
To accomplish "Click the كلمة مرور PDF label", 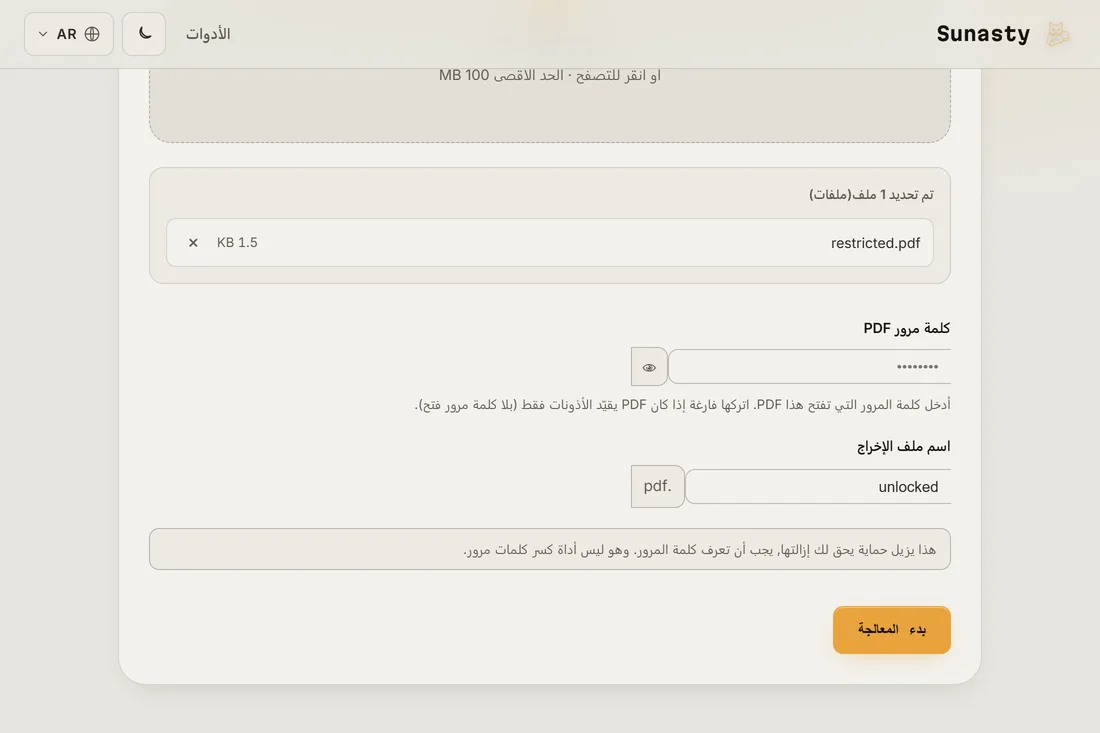I will pyautogui.click(x=906, y=328).
